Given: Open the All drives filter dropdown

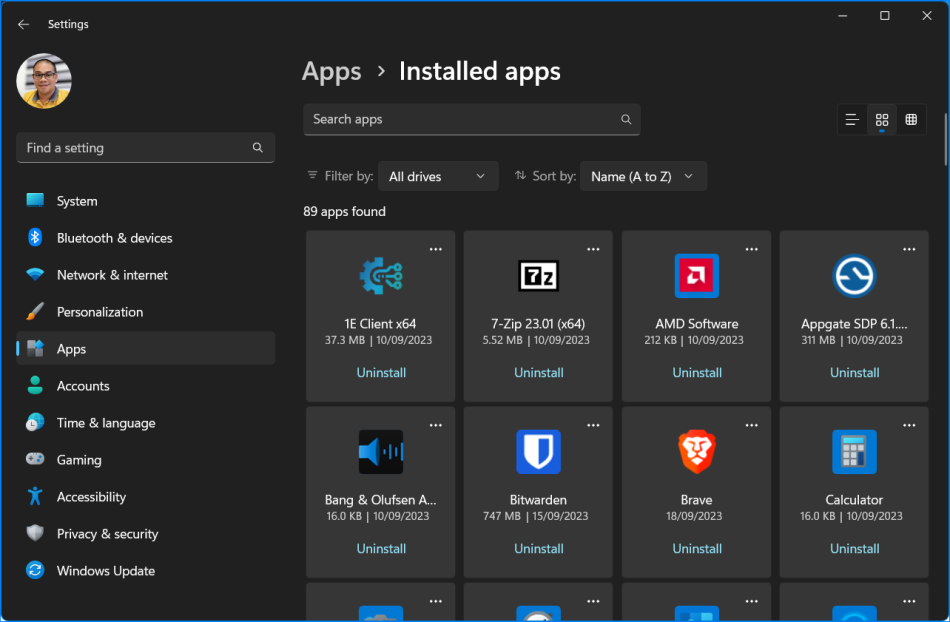Looking at the screenshot, I should coord(438,176).
